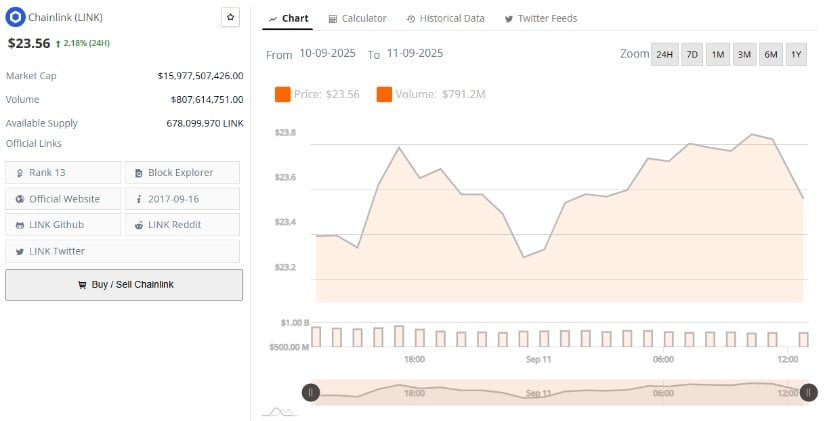The image size is (825, 421).
Task: Click the From date field 10-09-2025
Action: pyautogui.click(x=327, y=53)
